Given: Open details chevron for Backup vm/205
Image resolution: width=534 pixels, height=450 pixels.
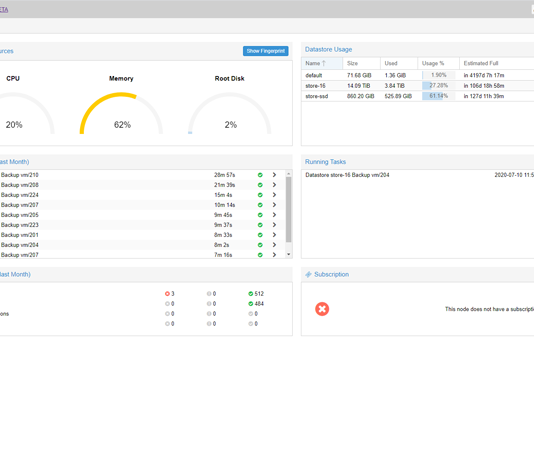Looking at the screenshot, I should 274,215.
